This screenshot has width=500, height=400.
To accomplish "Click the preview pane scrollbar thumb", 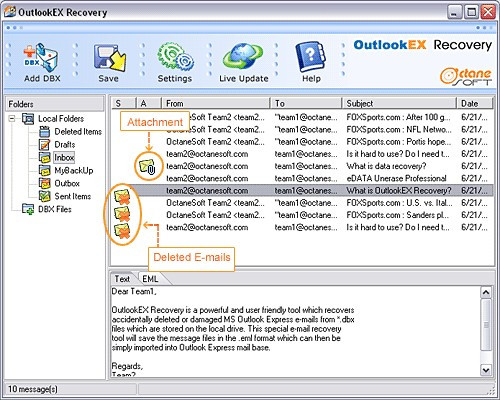I will tap(486, 325).
